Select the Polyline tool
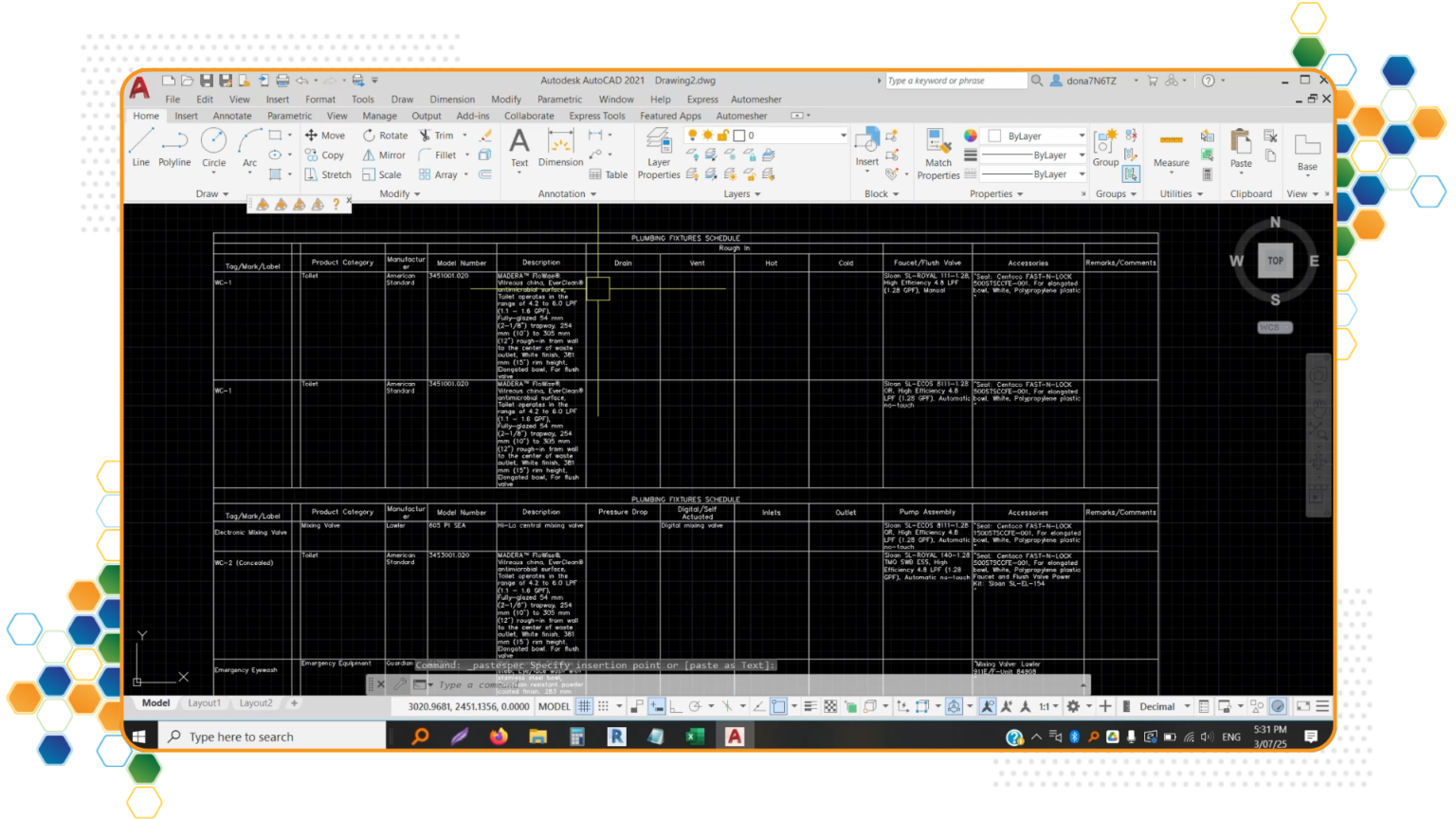Viewport: 1456px width, 819px height. pyautogui.click(x=174, y=148)
